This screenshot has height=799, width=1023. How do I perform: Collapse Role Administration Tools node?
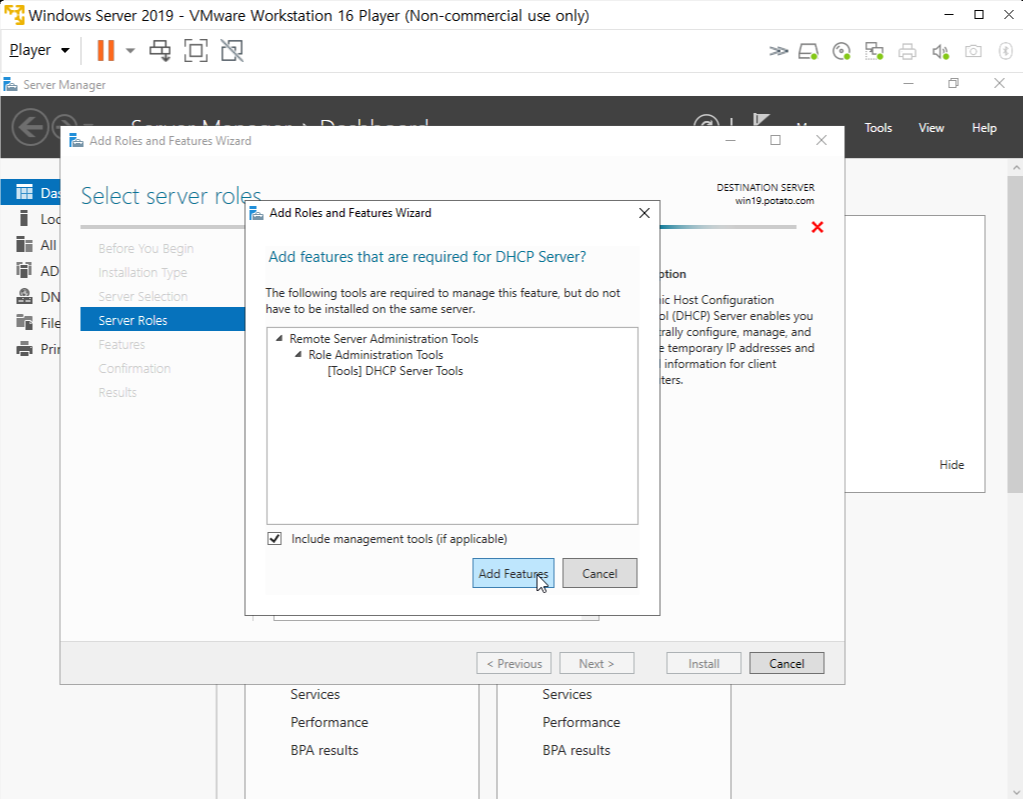(x=298, y=354)
